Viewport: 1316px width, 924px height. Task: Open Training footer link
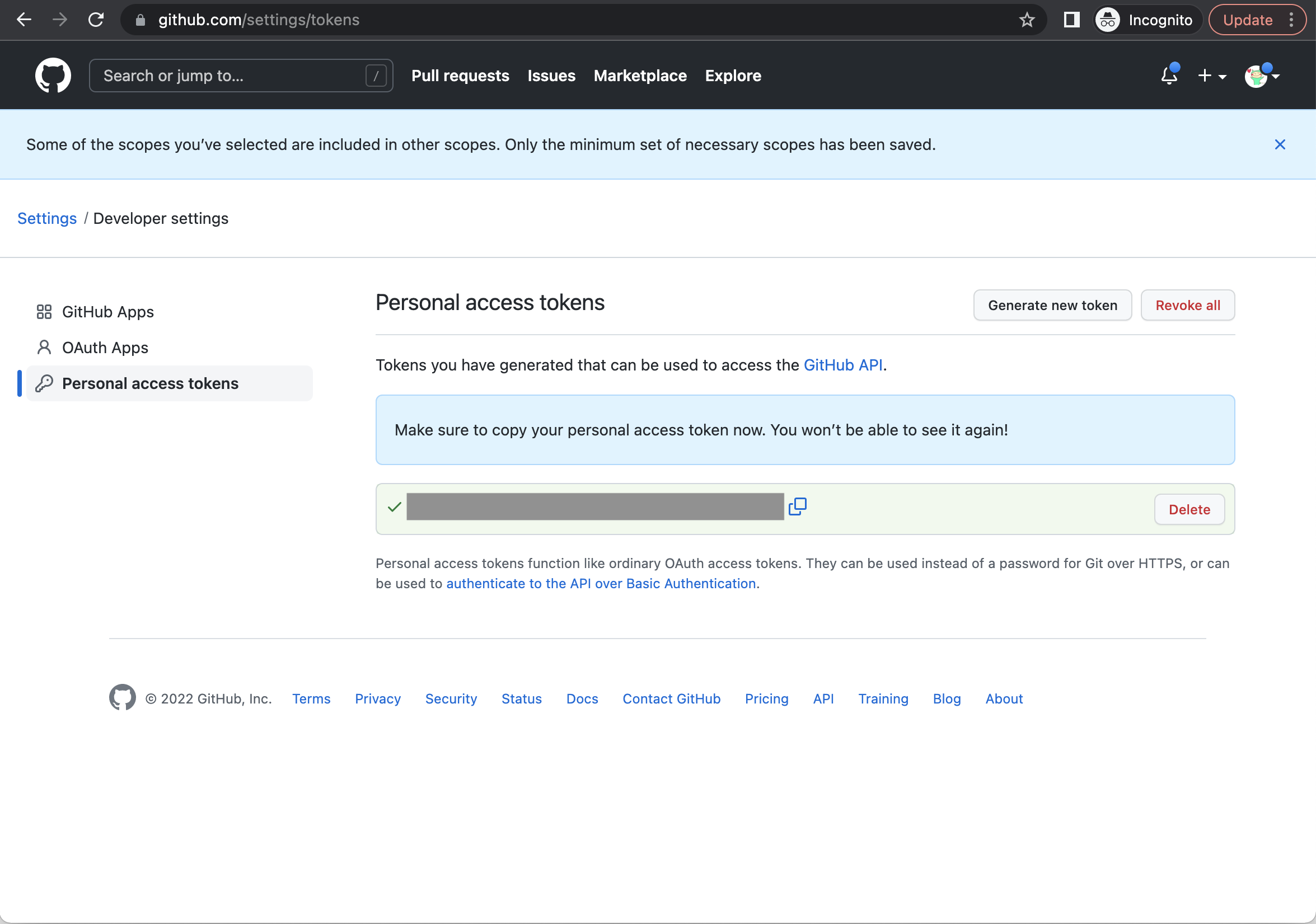tap(883, 698)
